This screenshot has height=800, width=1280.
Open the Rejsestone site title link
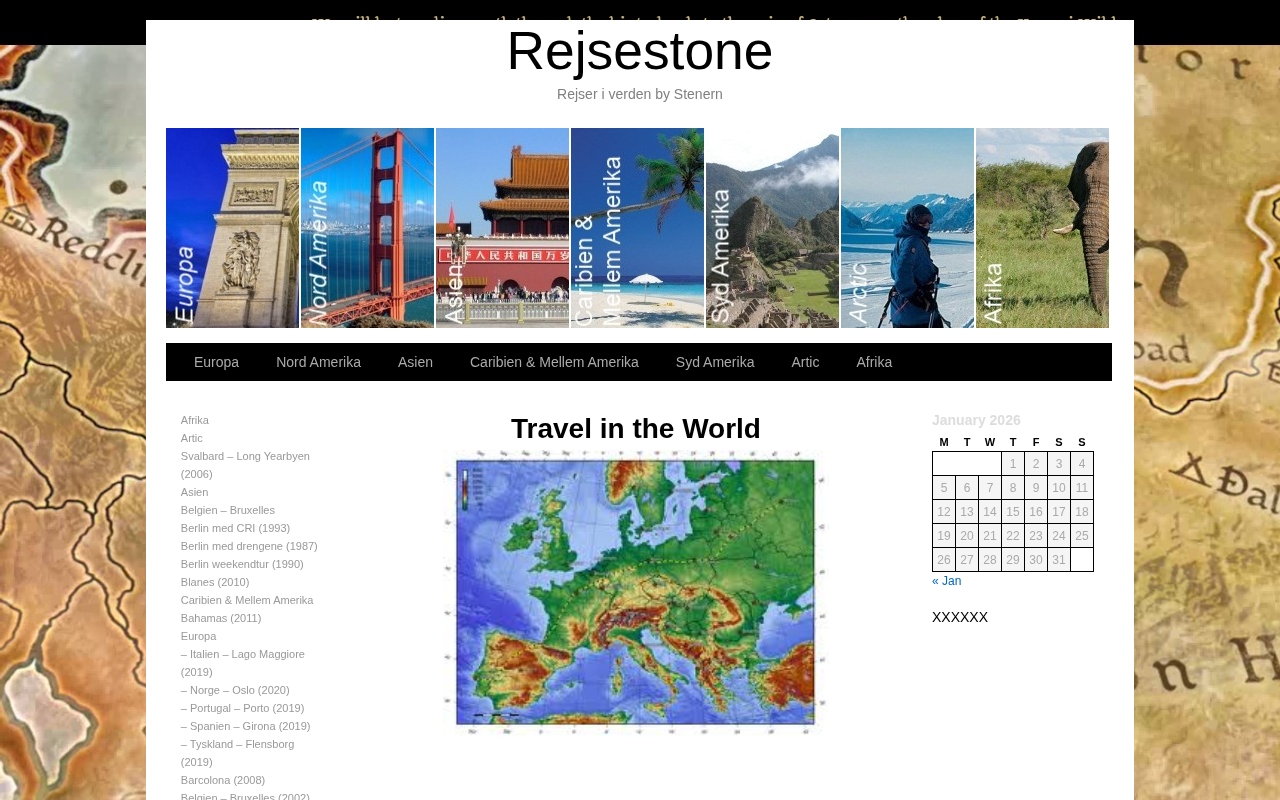click(x=640, y=51)
